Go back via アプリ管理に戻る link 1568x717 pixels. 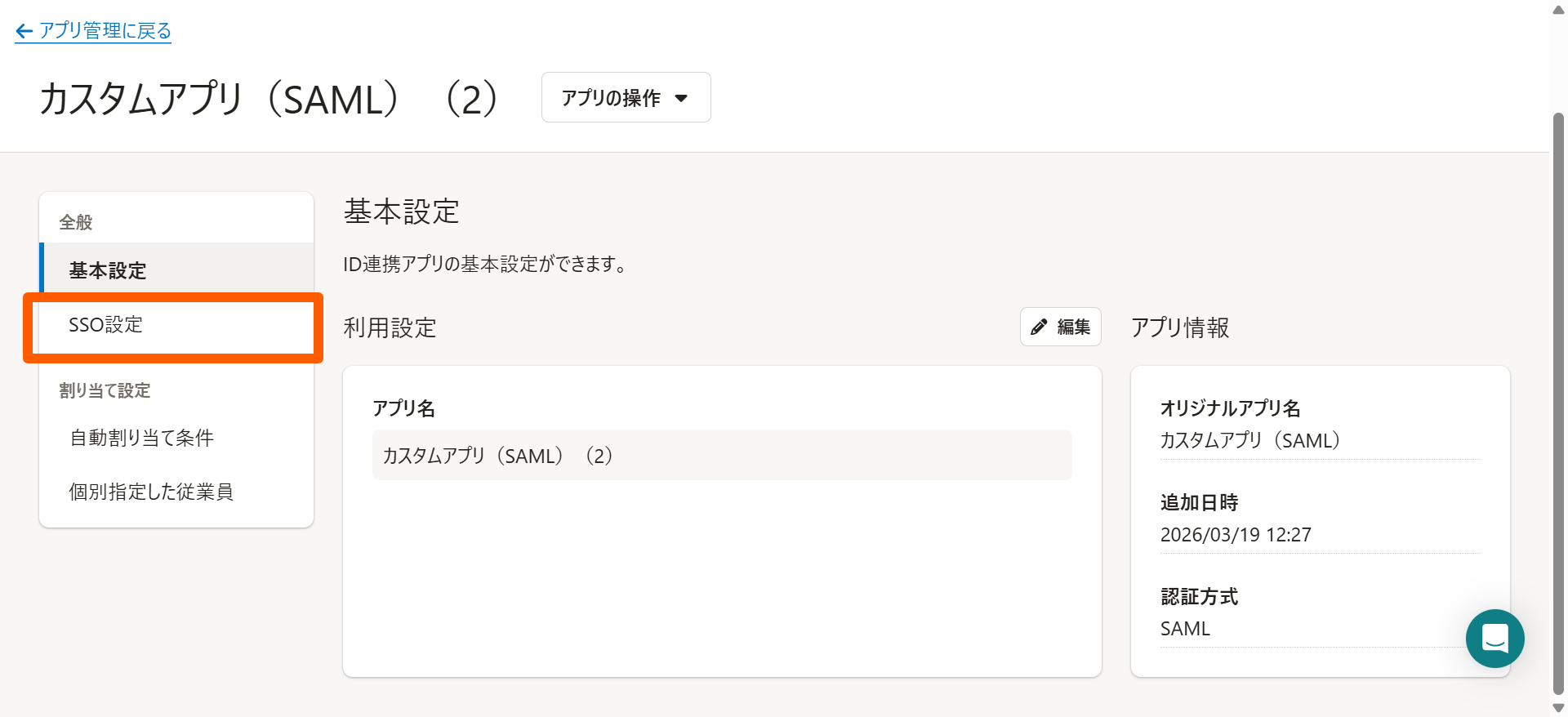105,31
